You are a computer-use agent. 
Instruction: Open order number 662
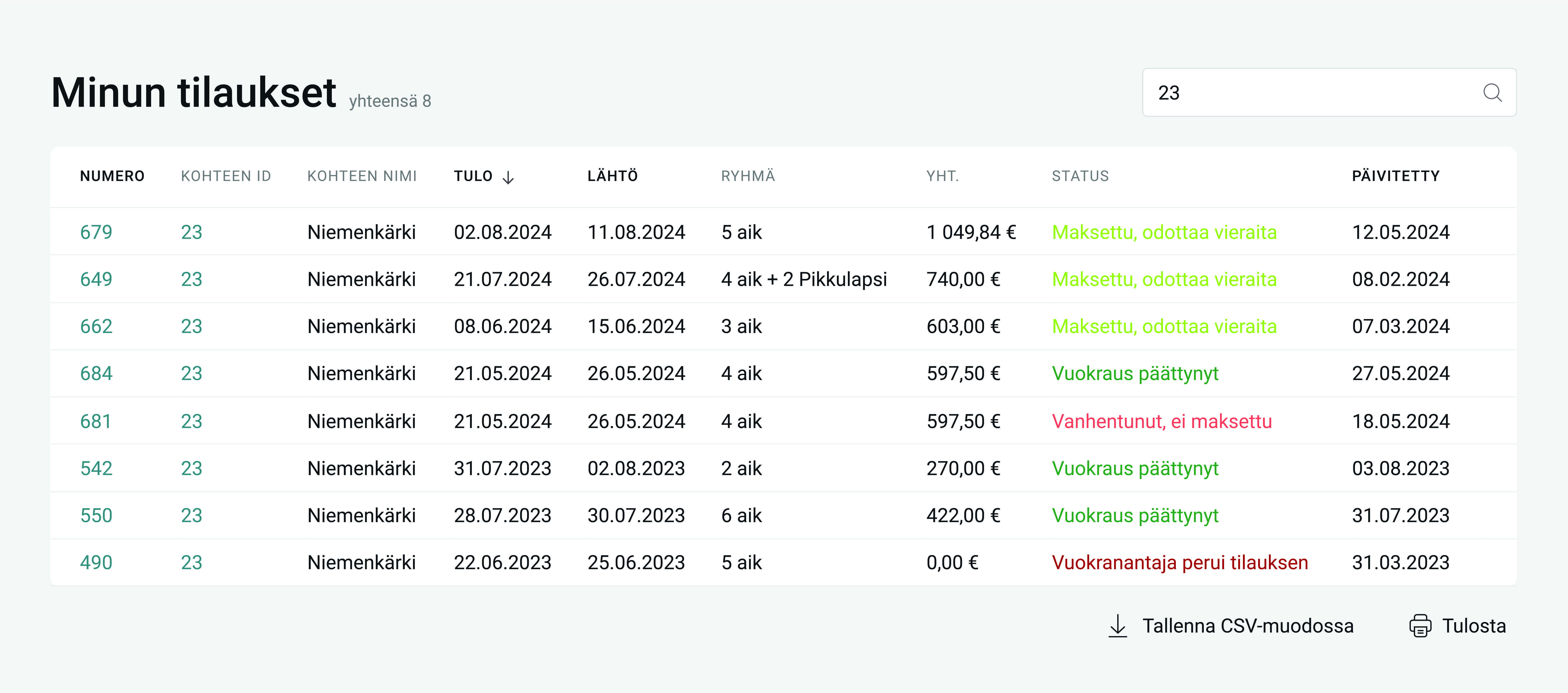96,326
